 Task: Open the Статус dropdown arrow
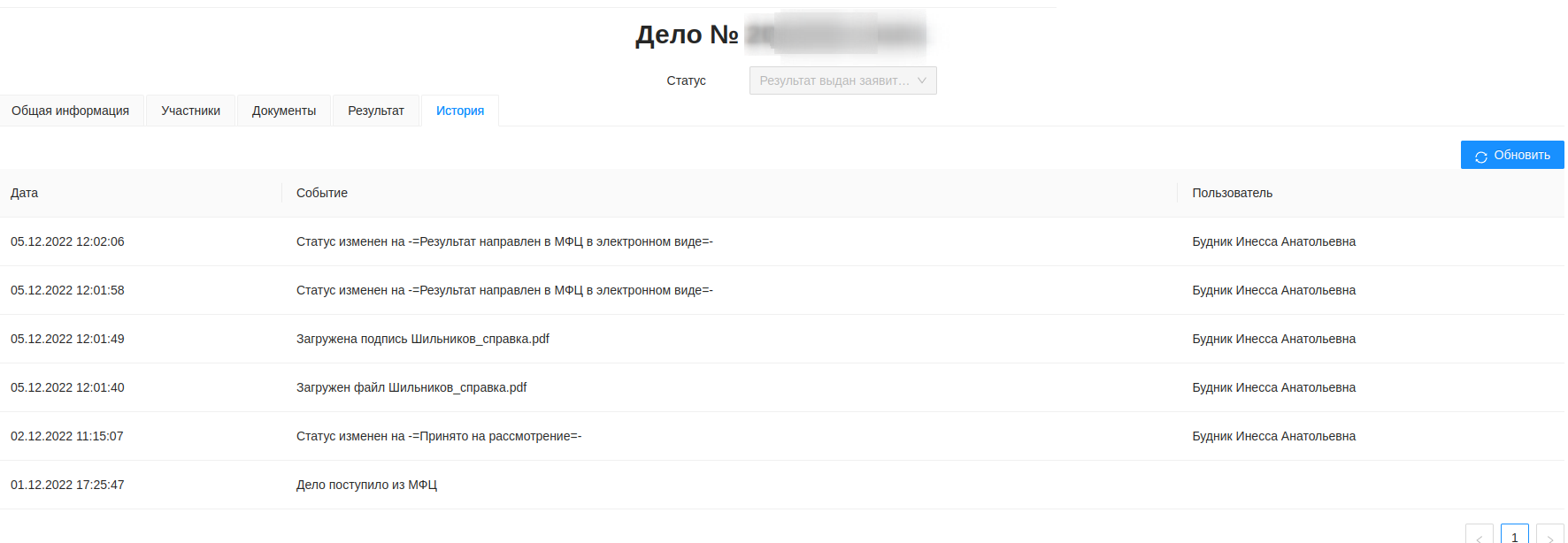922,80
